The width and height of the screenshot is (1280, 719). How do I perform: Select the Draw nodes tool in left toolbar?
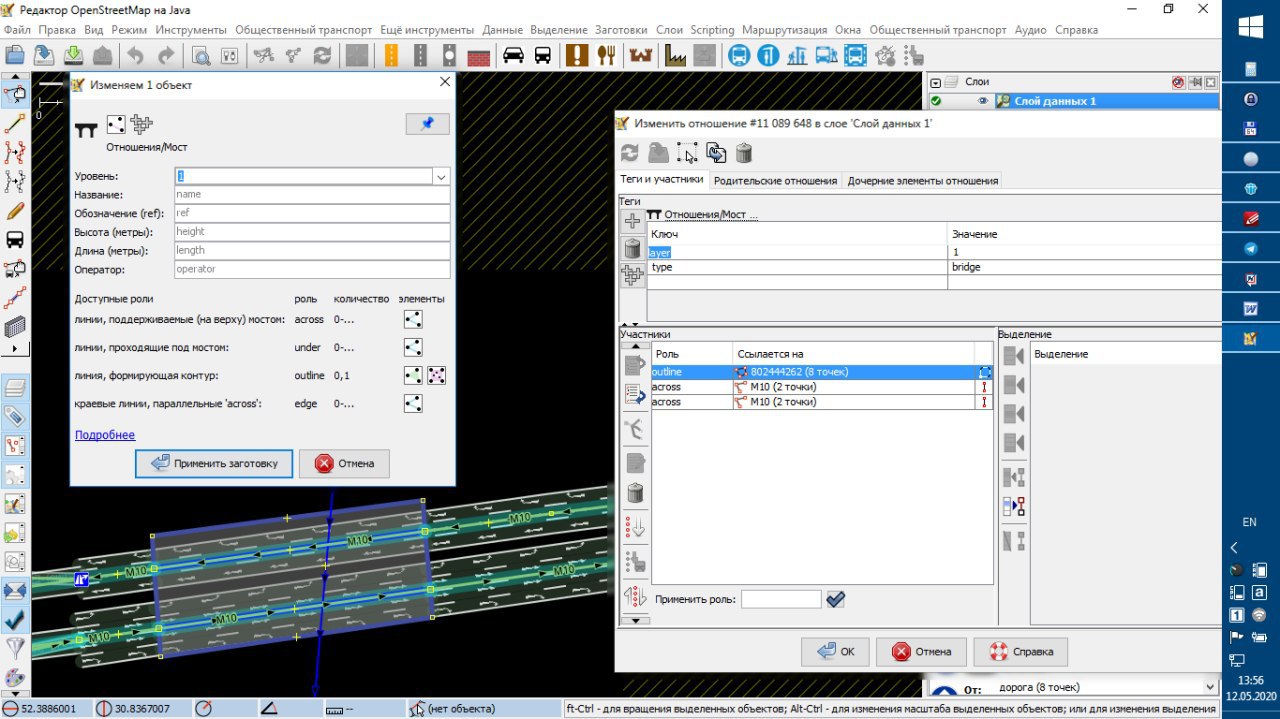(15, 123)
